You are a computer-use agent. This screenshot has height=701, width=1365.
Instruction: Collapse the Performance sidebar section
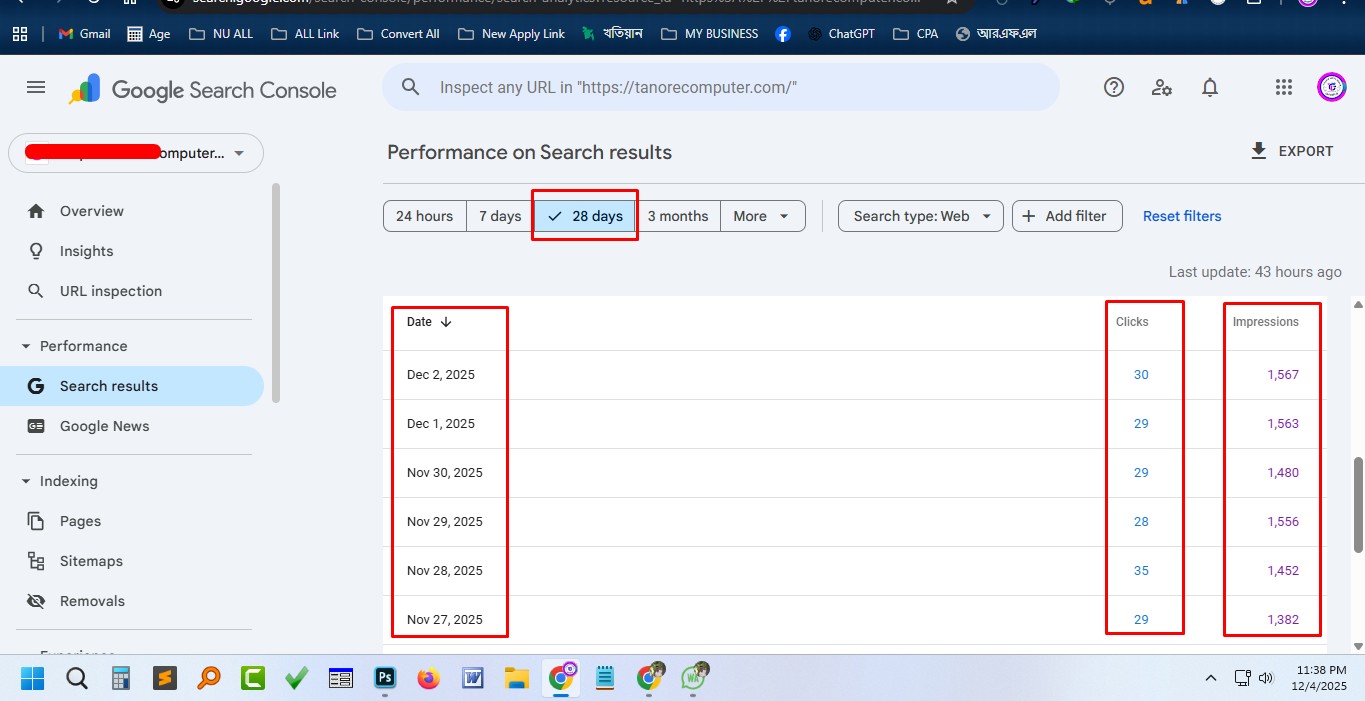(27, 346)
